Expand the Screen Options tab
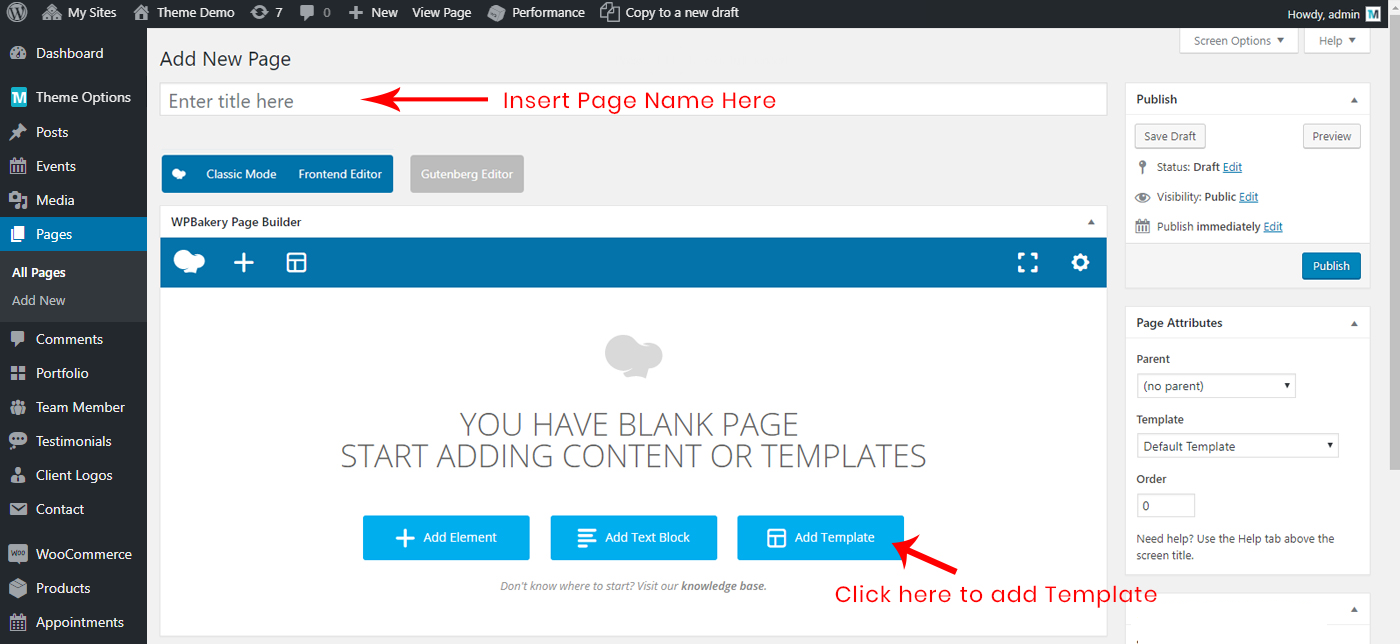Viewport: 1400px width, 644px height. [1238, 41]
